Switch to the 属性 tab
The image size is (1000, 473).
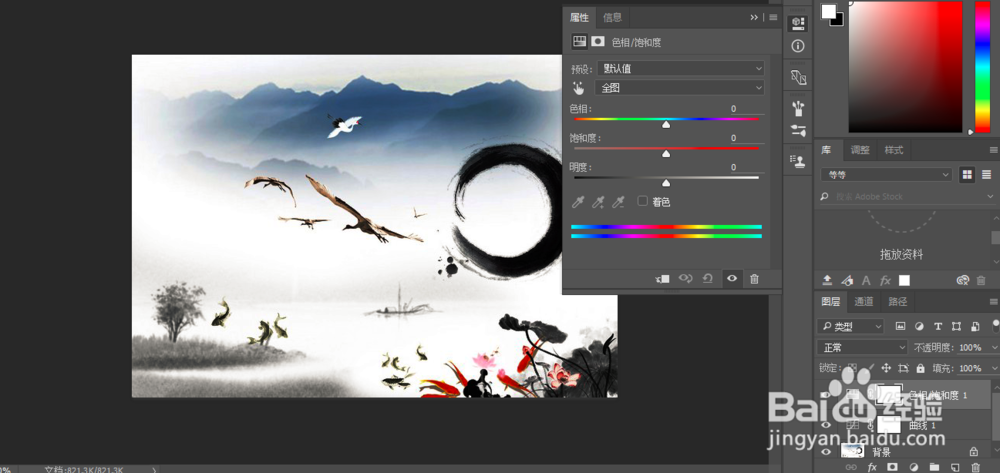pos(579,17)
